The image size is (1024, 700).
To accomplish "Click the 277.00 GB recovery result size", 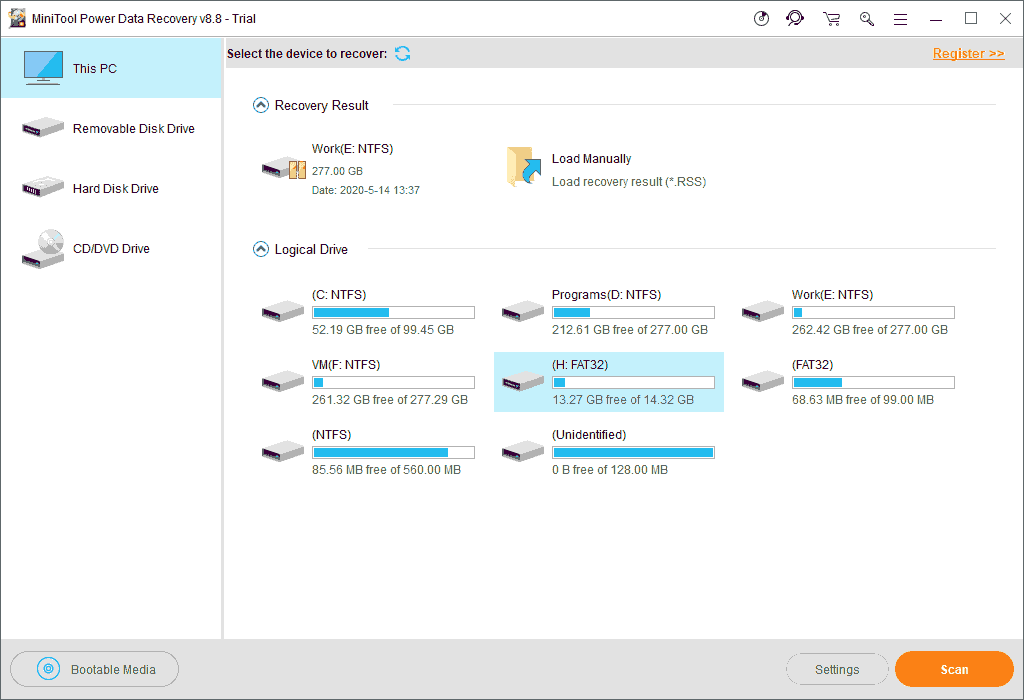I will (337, 171).
